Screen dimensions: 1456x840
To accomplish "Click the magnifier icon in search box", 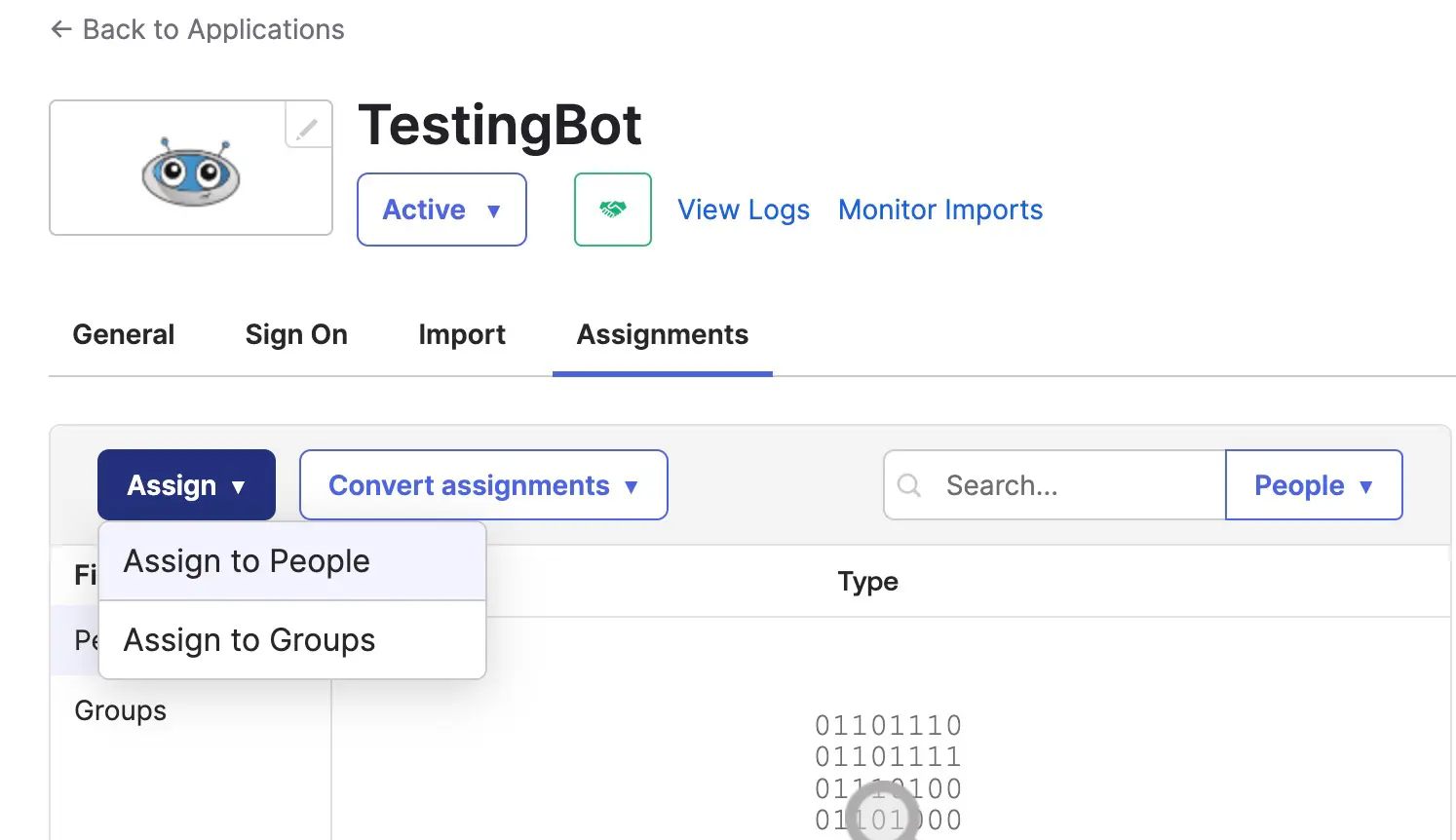I will click(x=909, y=485).
